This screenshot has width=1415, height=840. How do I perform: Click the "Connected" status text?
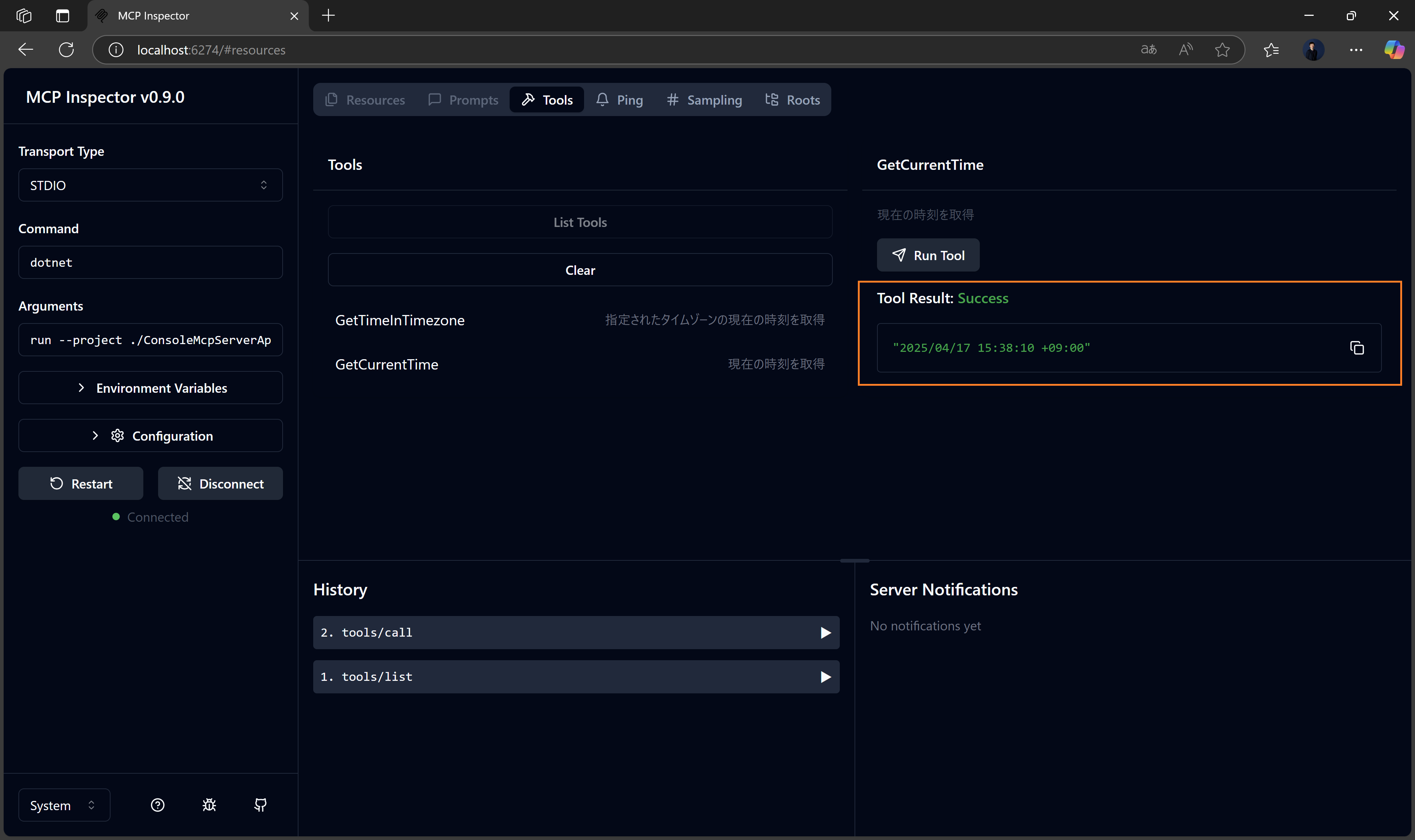pos(158,517)
